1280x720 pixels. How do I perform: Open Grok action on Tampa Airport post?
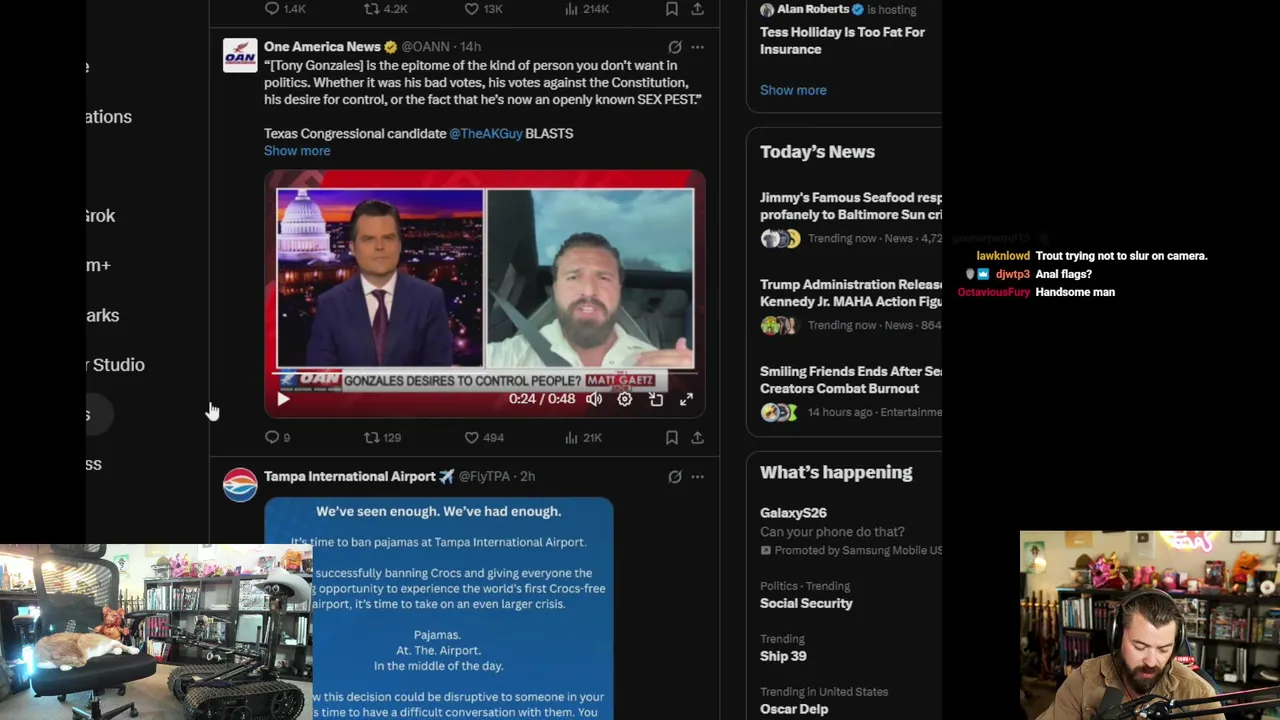pos(675,477)
